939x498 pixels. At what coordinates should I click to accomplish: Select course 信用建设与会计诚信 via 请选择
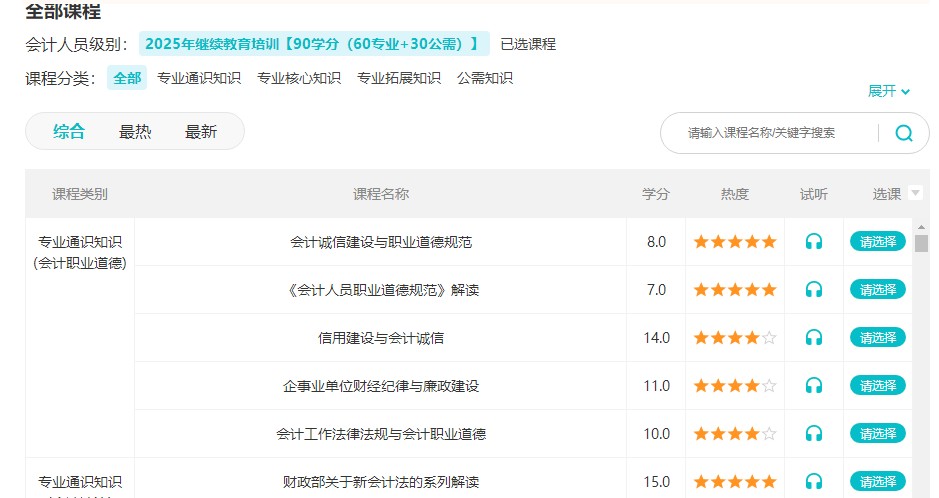pyautogui.click(x=878, y=338)
